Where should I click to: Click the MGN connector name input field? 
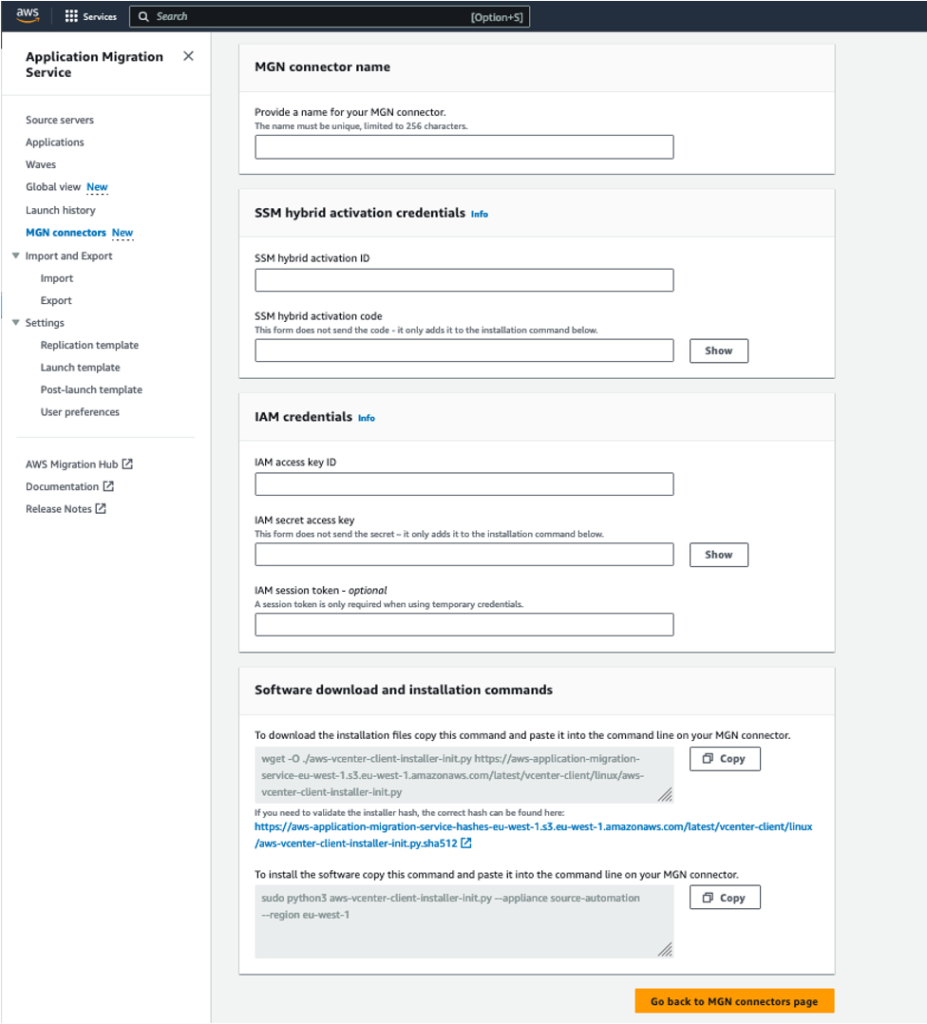point(463,146)
